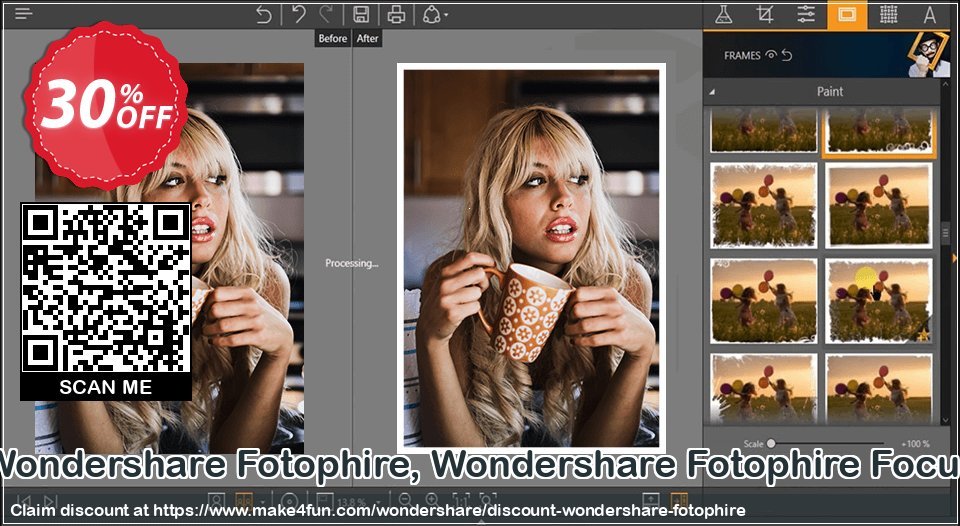Open the Adjustments sliders tab

point(806,15)
